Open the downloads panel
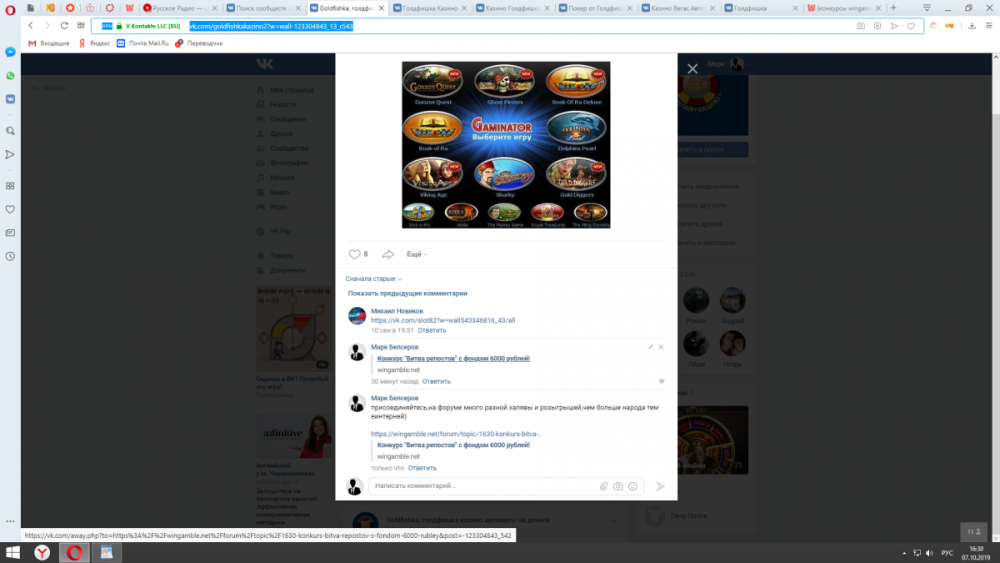 point(972,26)
